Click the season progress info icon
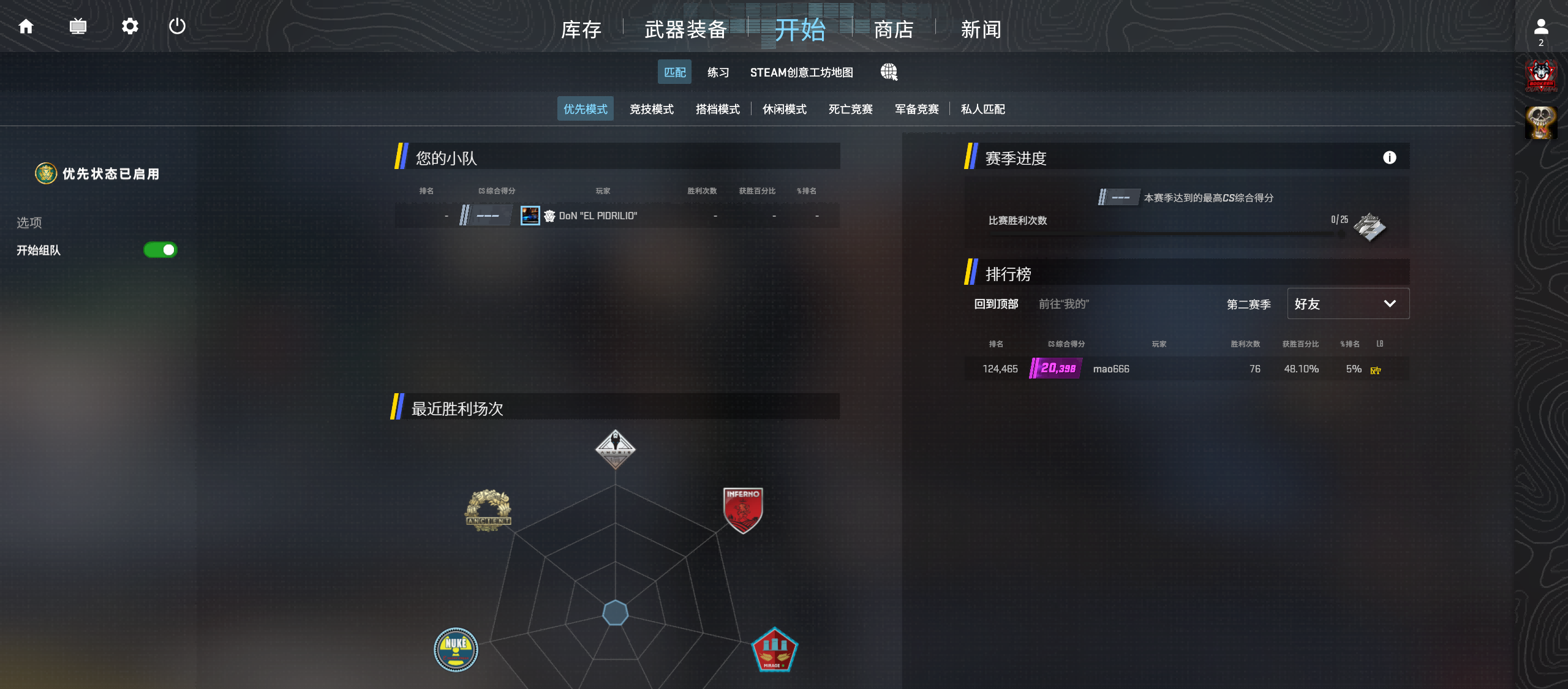This screenshot has width=1568, height=689. (1389, 157)
